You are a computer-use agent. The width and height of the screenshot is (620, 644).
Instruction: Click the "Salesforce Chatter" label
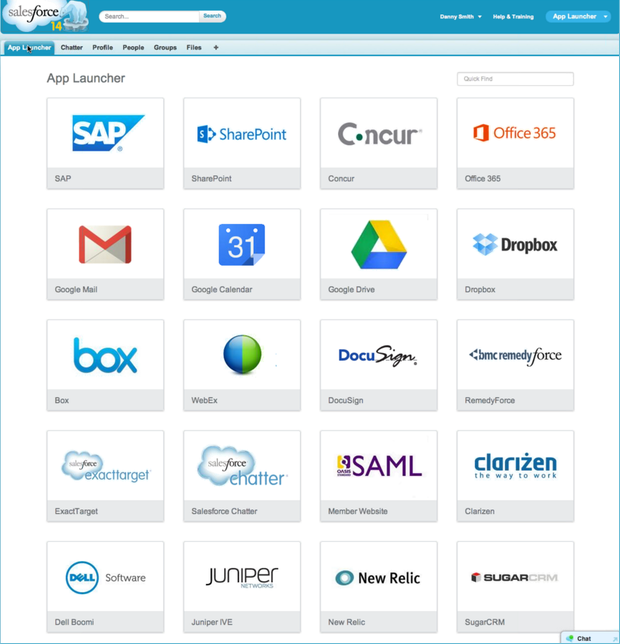pos(224,511)
